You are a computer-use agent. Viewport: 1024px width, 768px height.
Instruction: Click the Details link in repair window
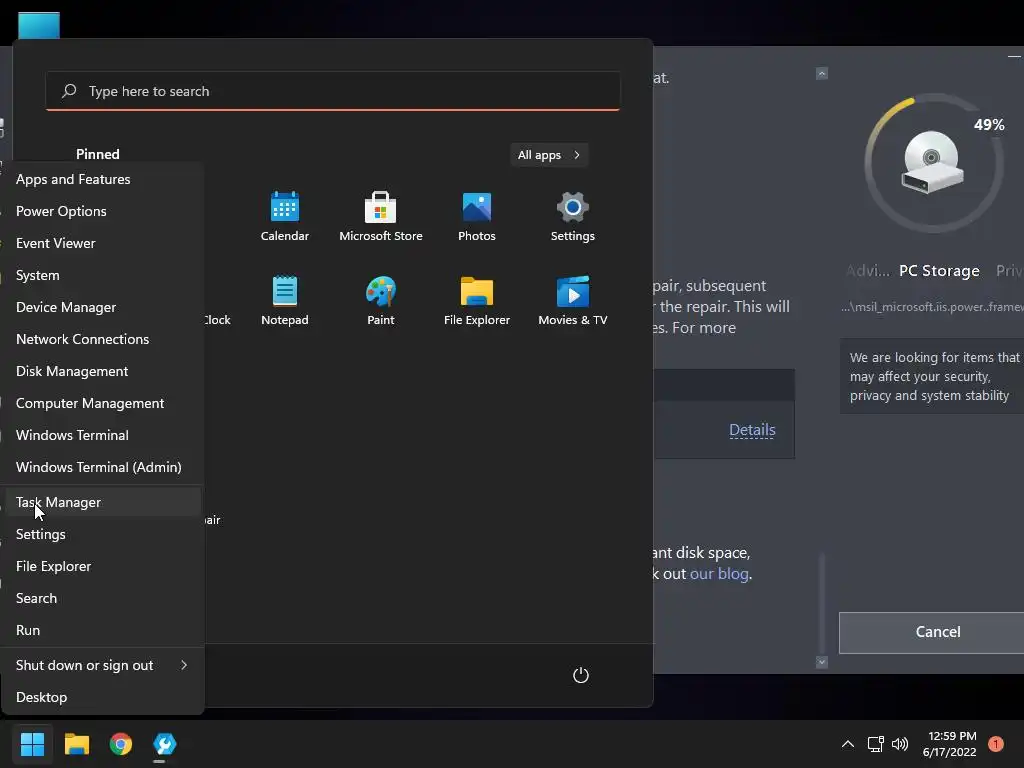point(752,430)
